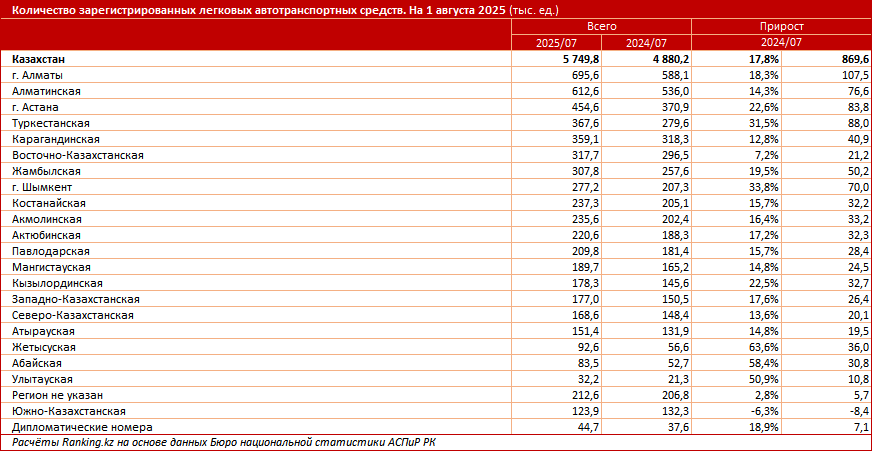The width and height of the screenshot is (872, 451).
Task: Select the 'Прирост' column group header
Action: pos(781,28)
